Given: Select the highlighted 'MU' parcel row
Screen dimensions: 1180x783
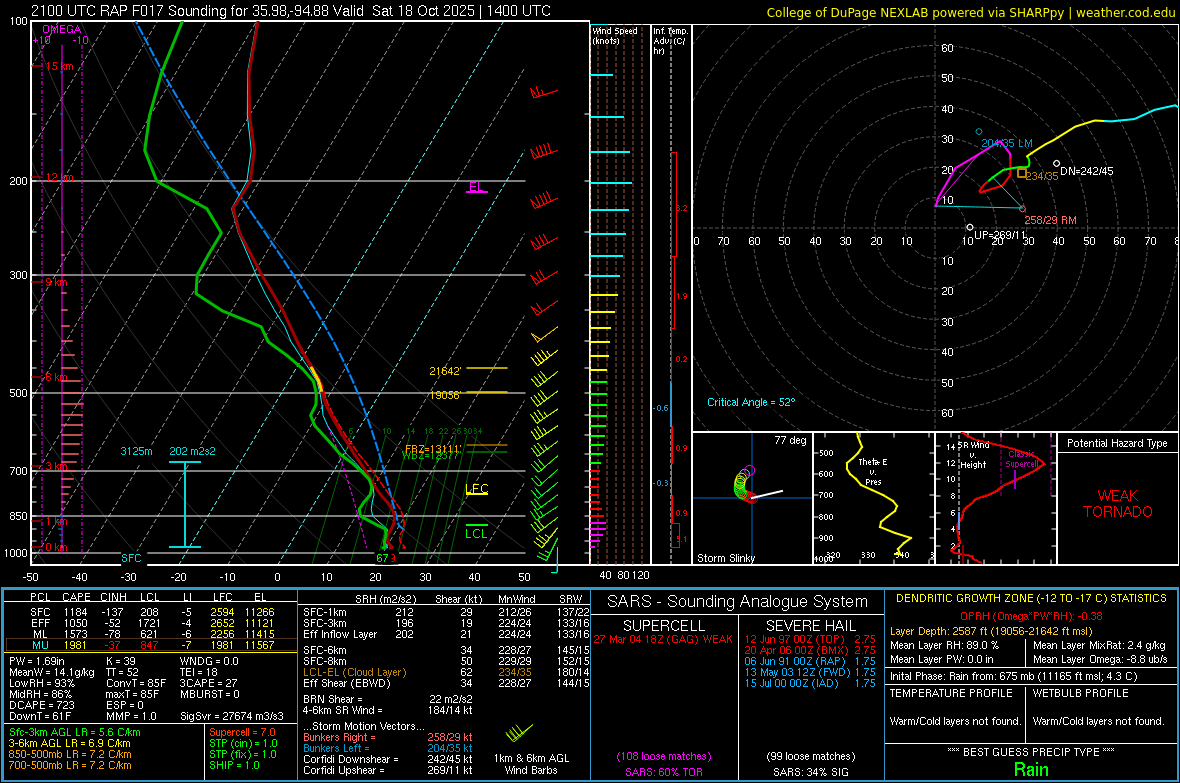Looking at the screenshot, I should [x=151, y=645].
